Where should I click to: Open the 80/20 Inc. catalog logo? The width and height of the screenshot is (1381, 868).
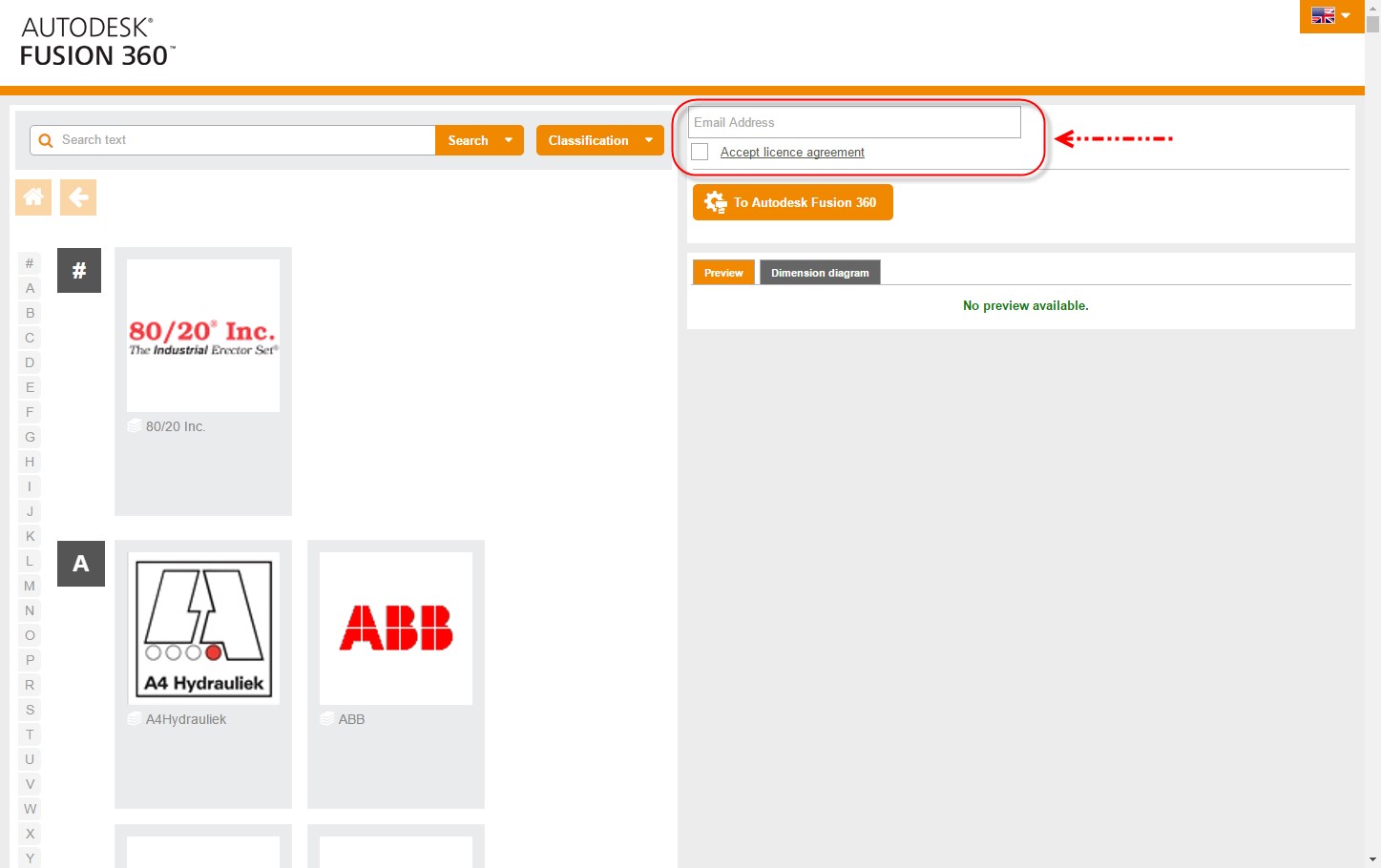[203, 336]
